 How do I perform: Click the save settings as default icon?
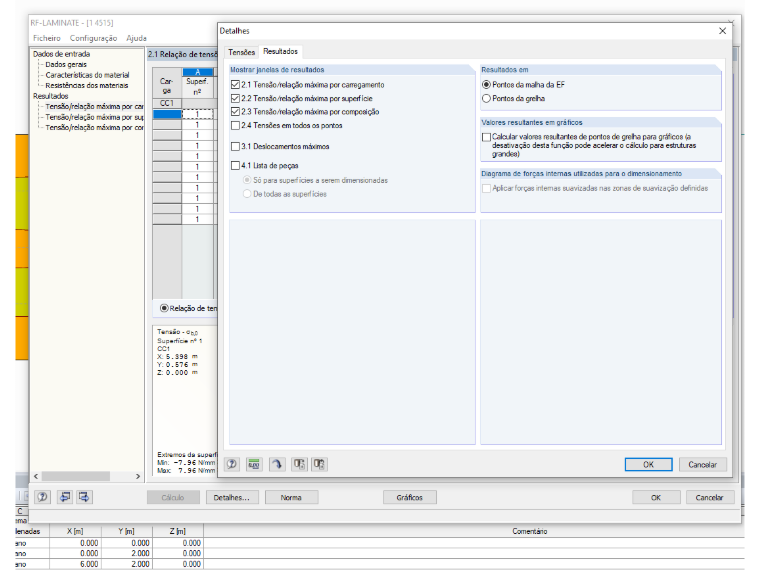tap(319, 464)
